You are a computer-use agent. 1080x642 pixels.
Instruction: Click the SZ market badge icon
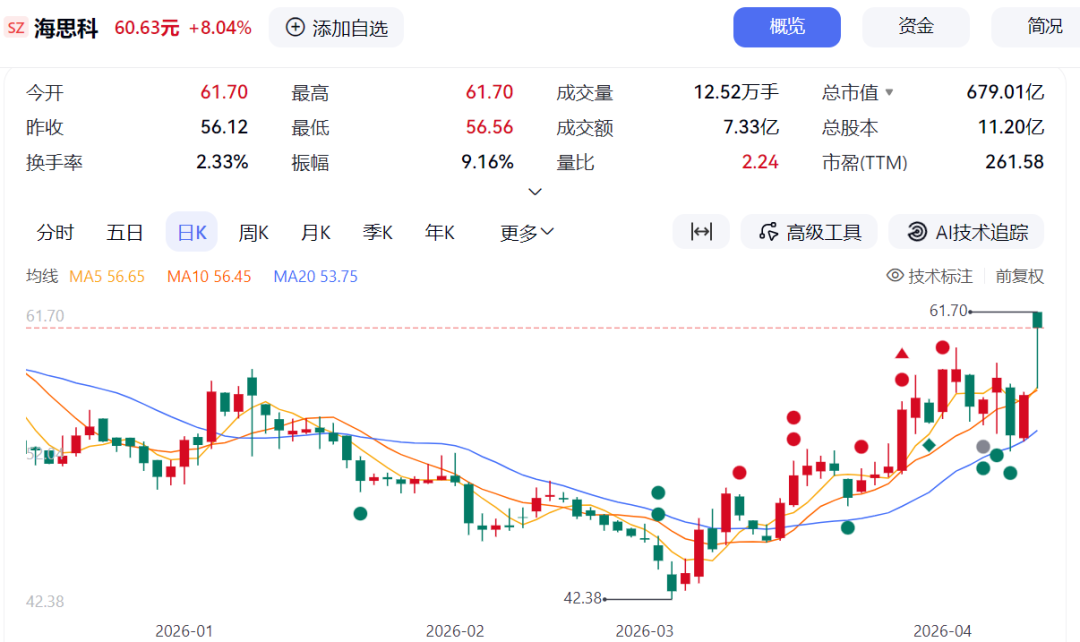point(16,28)
